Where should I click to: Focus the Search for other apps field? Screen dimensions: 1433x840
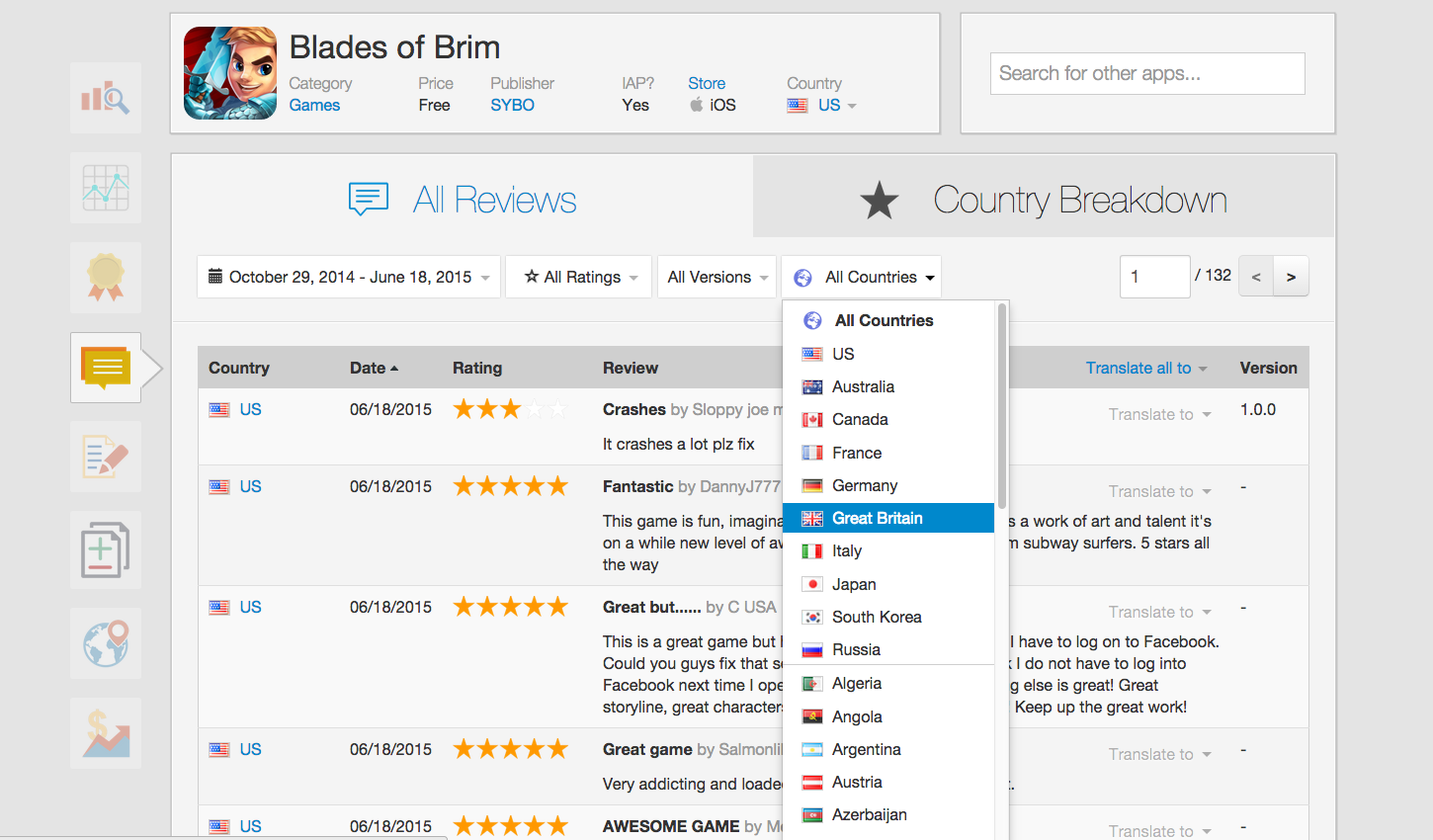(1147, 73)
